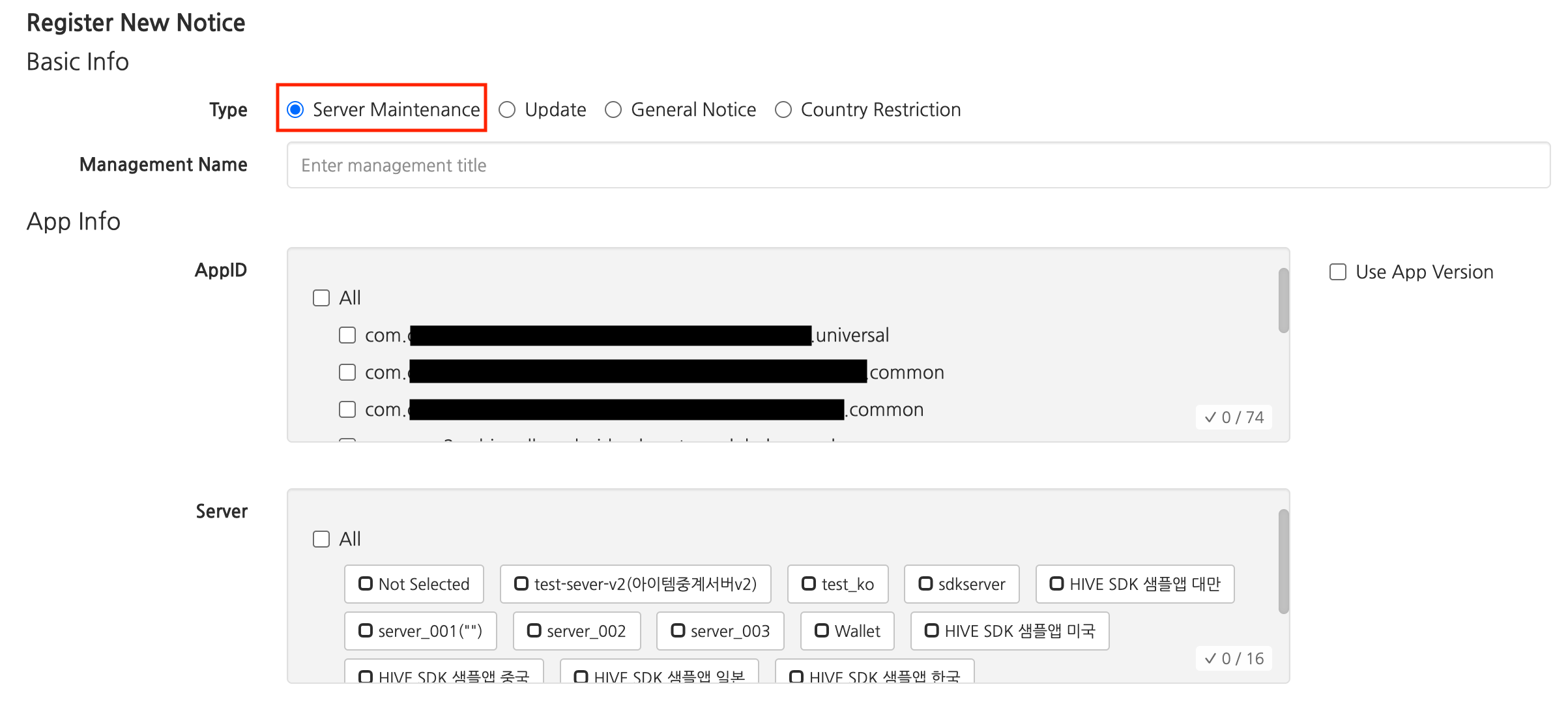This screenshot has width=1568, height=704.
Task: Choose the server_003 server chip
Action: click(719, 631)
